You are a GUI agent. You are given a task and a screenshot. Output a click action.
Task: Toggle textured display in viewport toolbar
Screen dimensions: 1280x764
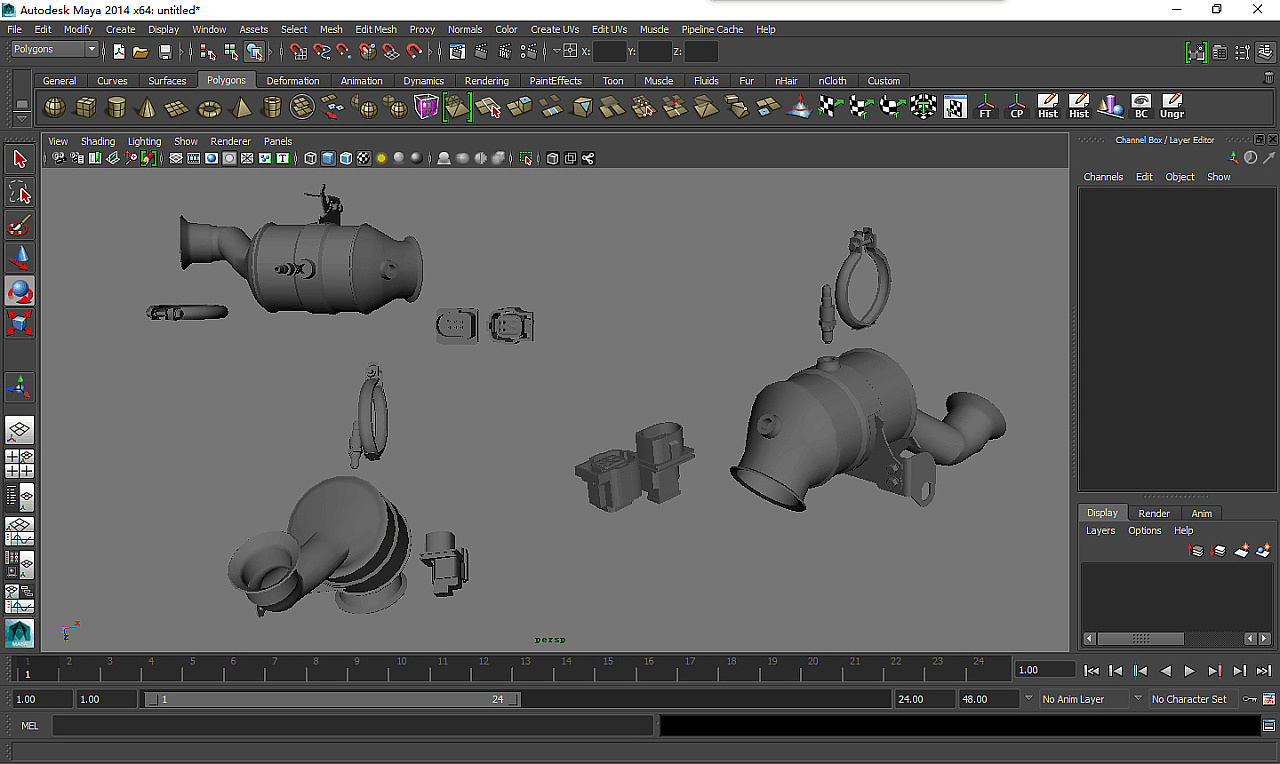tap(364, 158)
